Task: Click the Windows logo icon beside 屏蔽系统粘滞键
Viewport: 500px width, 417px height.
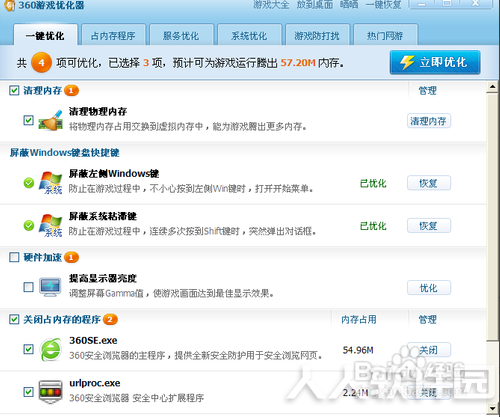Action: [x=51, y=225]
